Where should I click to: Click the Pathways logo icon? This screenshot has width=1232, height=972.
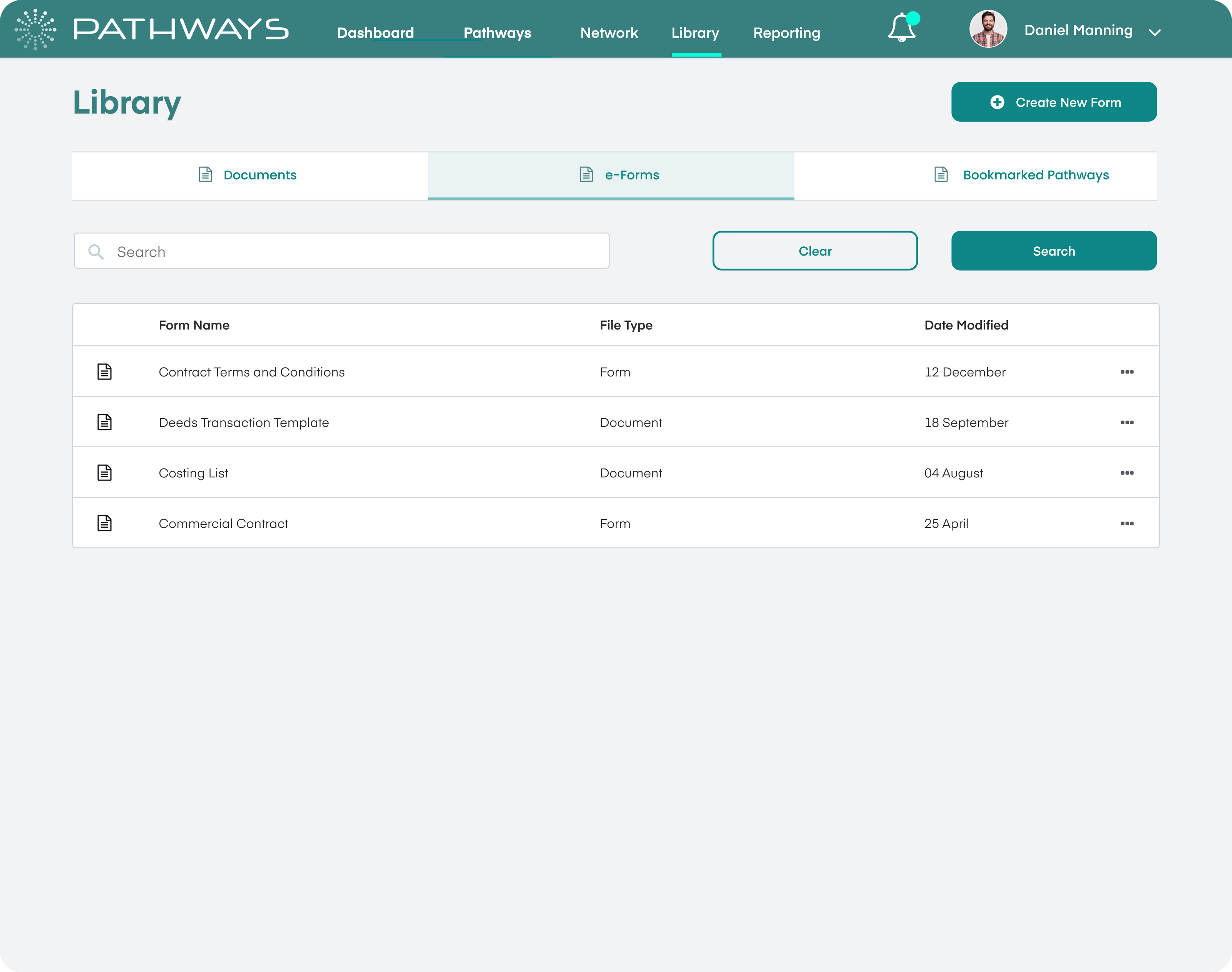[x=36, y=29]
